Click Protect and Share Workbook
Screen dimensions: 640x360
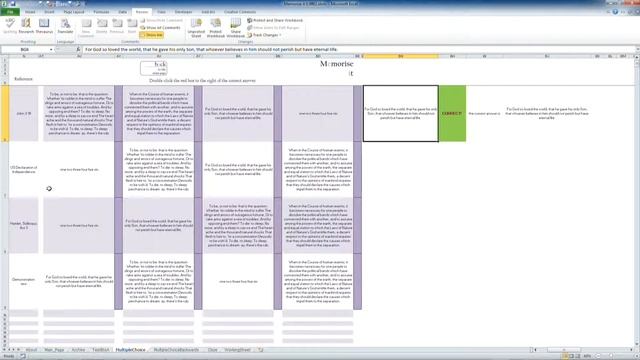[275, 20]
